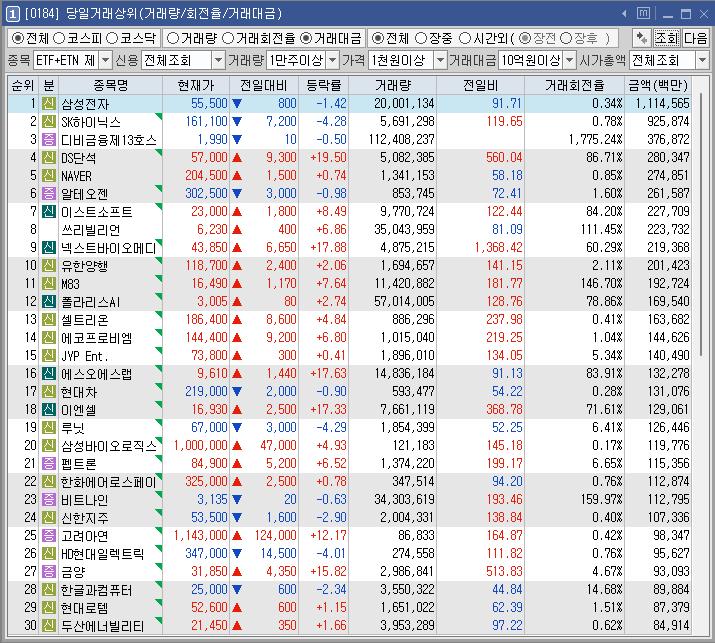
Task: Sort by the 등락률 column header
Action: (x=323, y=85)
